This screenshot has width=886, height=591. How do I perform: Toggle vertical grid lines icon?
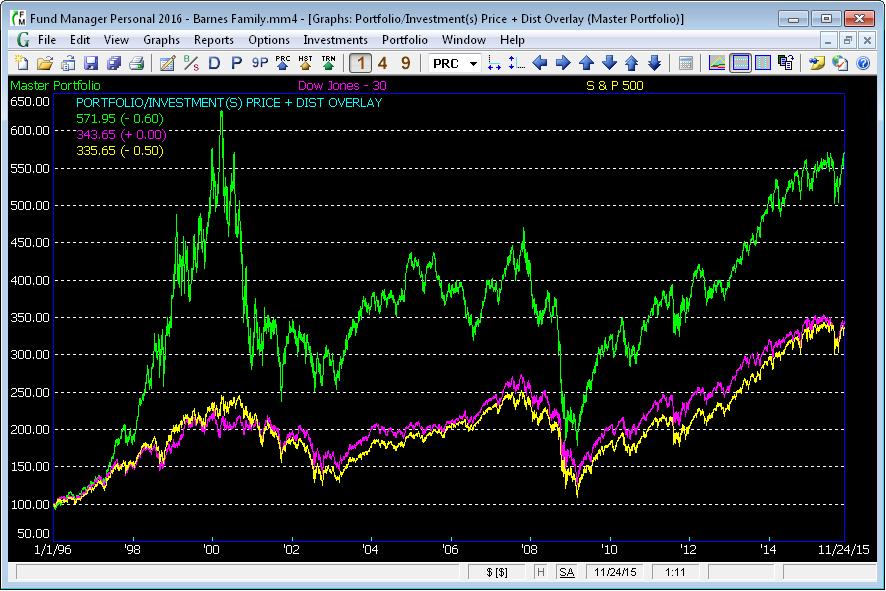tap(763, 63)
